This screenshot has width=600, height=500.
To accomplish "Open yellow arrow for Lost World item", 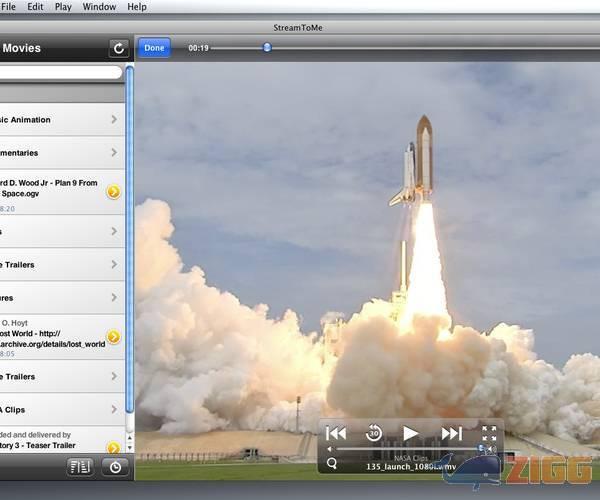I will tap(113, 337).
